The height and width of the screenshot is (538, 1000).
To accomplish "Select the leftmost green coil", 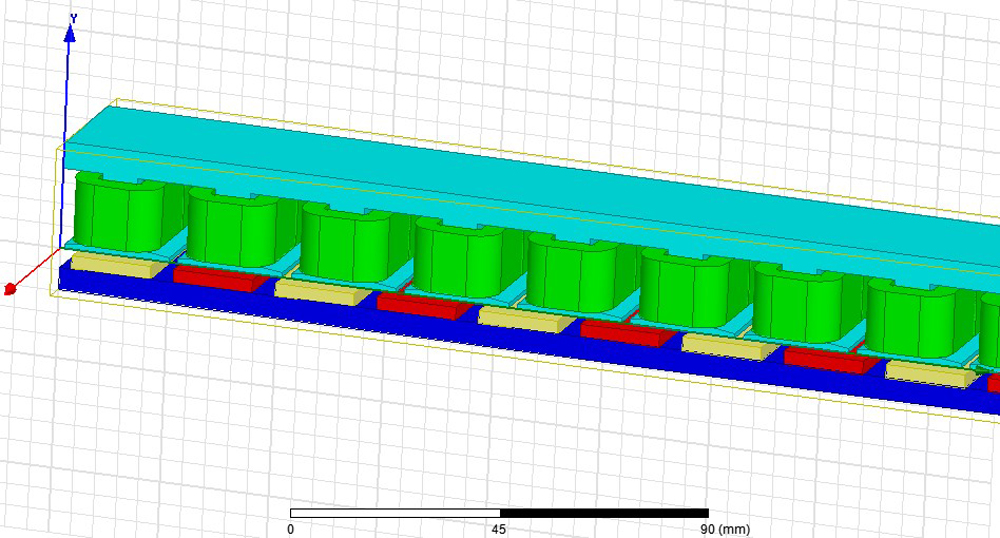I will coord(121,214).
